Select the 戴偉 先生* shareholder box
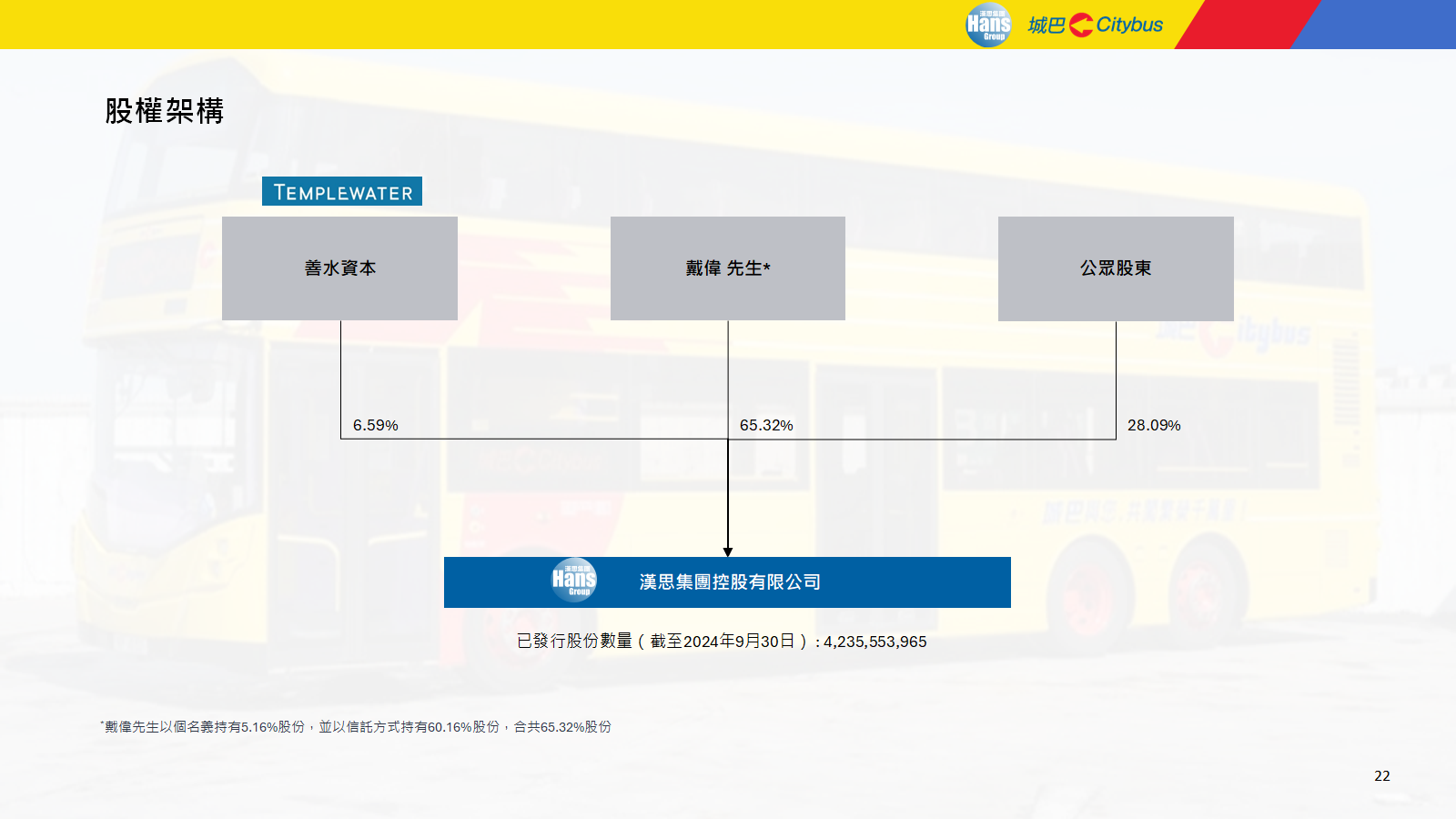This screenshot has width=1456, height=819. [x=728, y=268]
